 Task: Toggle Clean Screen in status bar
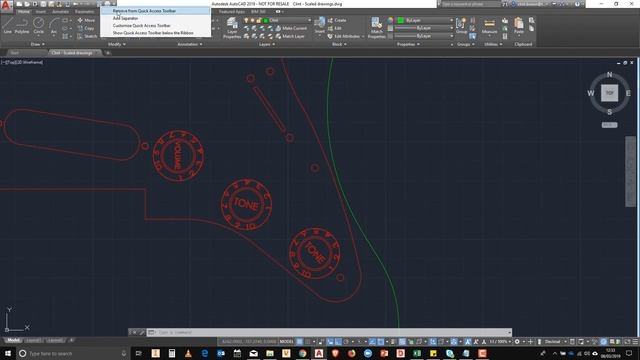[627, 342]
